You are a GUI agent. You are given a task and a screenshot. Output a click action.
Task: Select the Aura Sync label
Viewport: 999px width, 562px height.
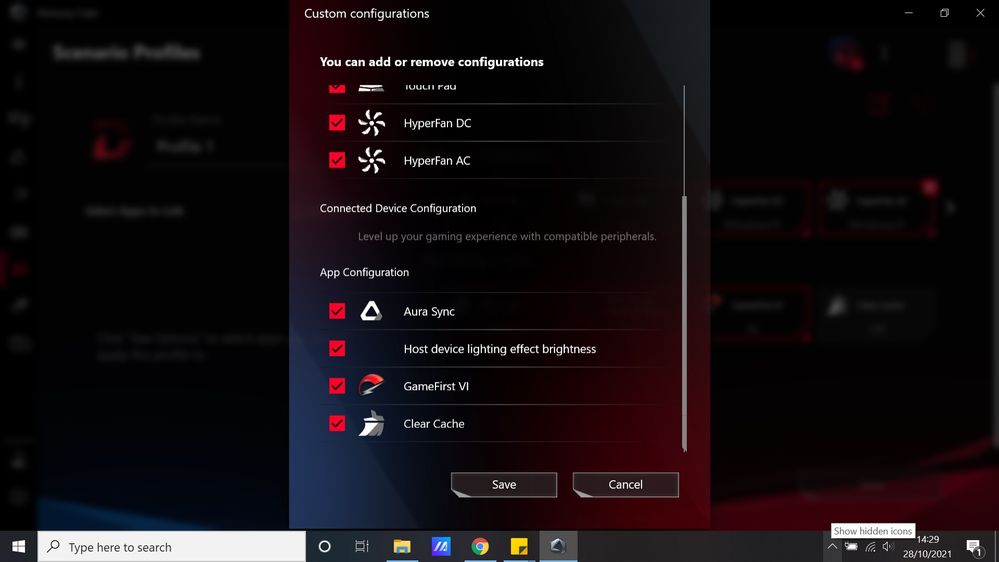coord(429,312)
